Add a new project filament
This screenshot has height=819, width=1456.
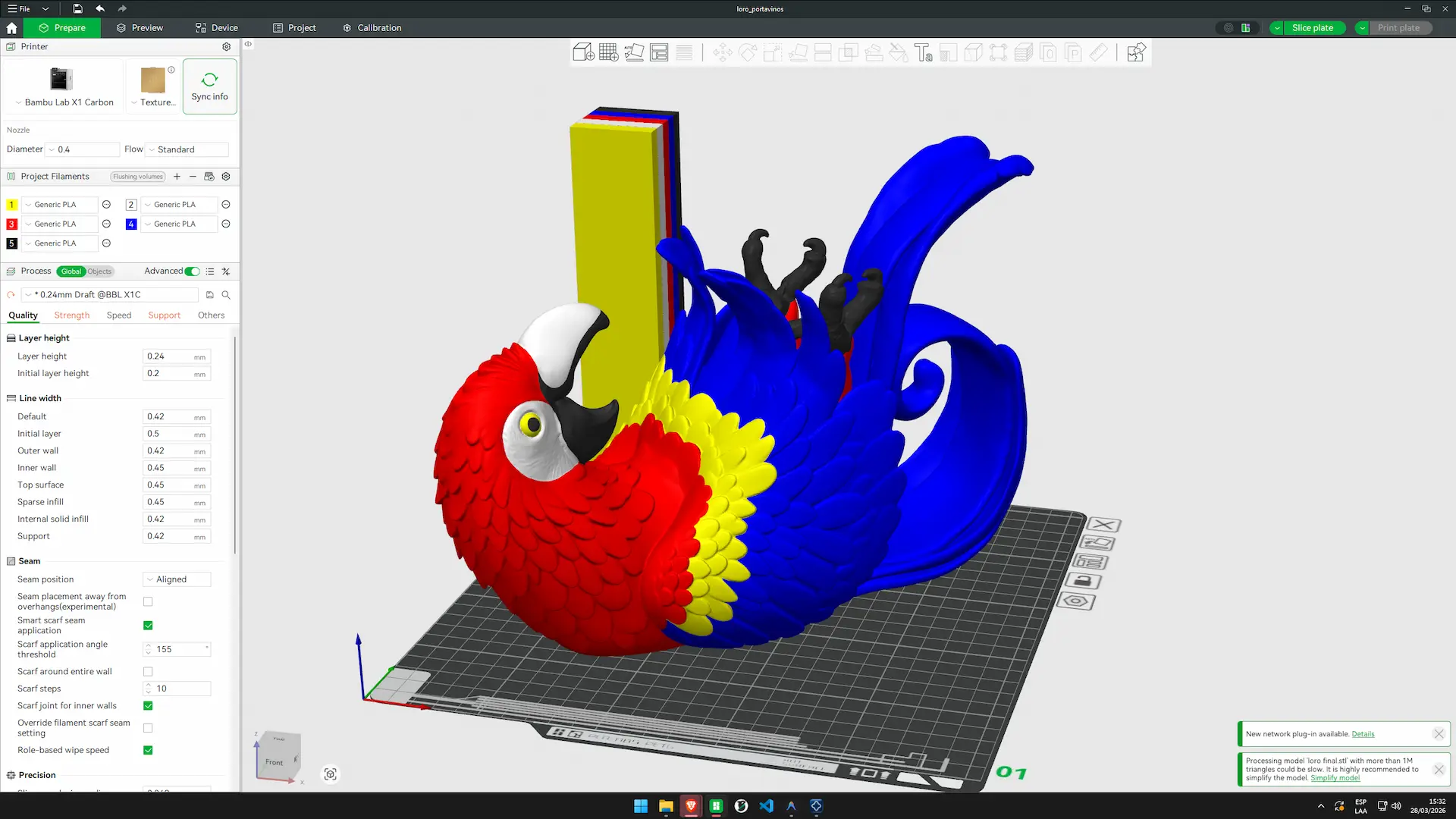[x=177, y=177]
